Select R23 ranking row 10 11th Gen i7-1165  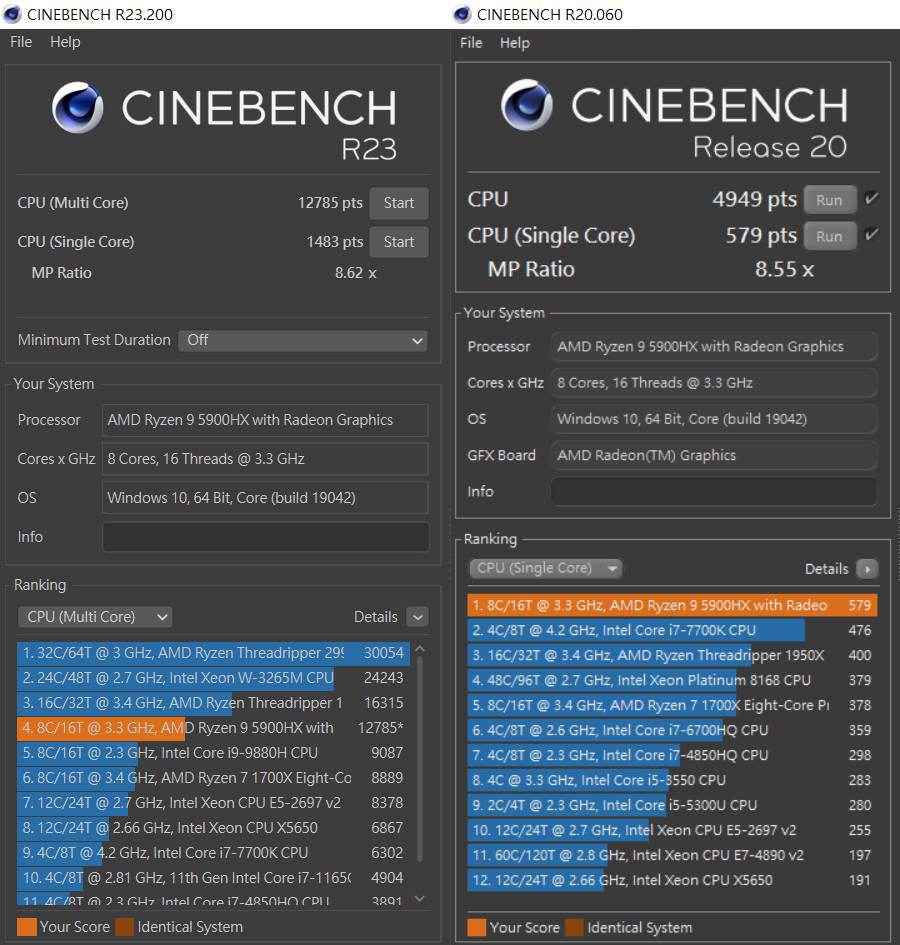[213, 878]
